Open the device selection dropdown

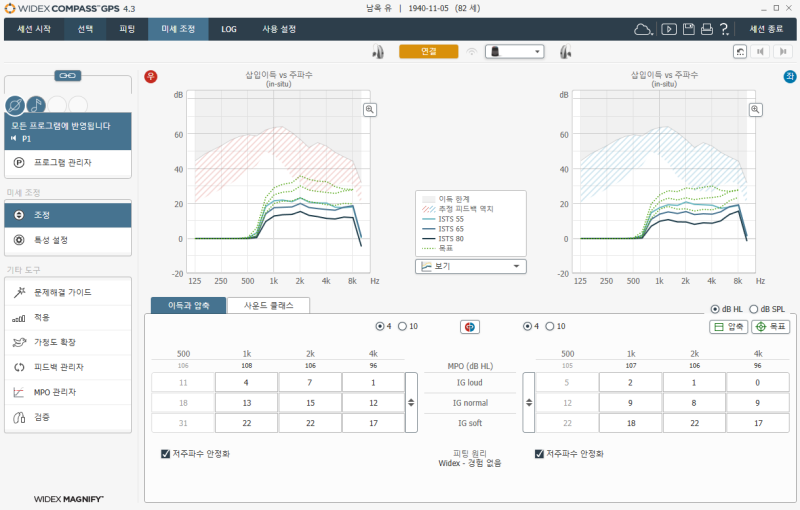click(x=514, y=52)
